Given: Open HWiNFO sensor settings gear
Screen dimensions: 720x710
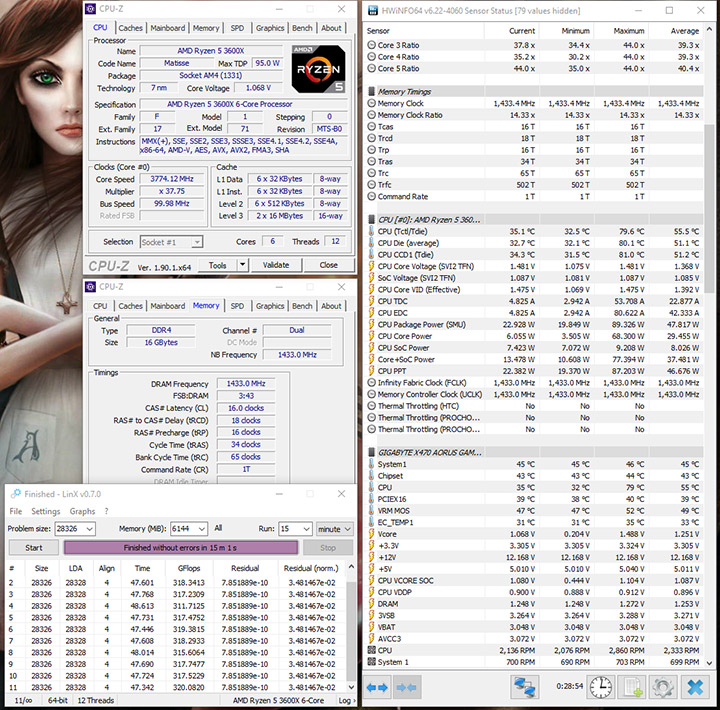Looking at the screenshot, I should coord(662,687).
